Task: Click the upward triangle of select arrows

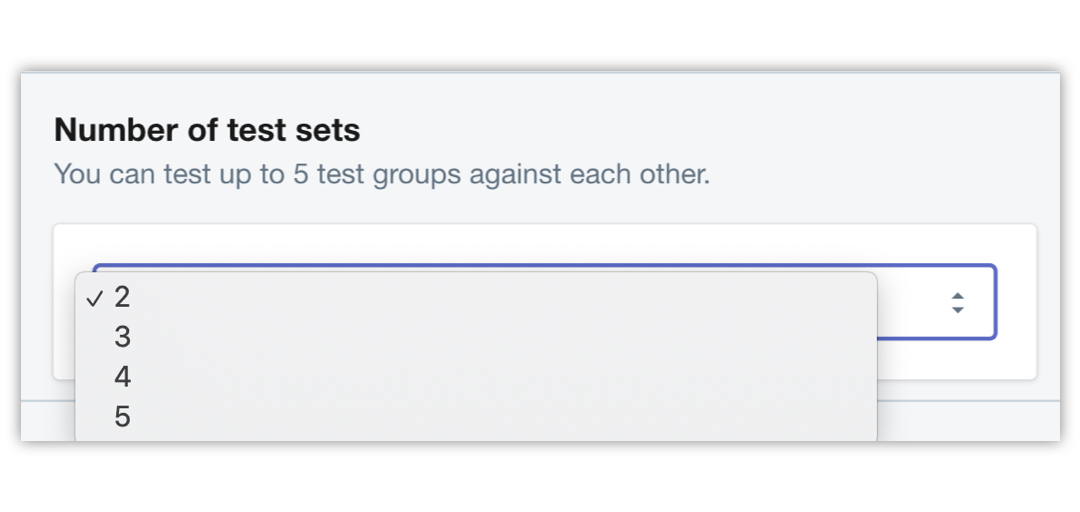Action: tap(957, 296)
